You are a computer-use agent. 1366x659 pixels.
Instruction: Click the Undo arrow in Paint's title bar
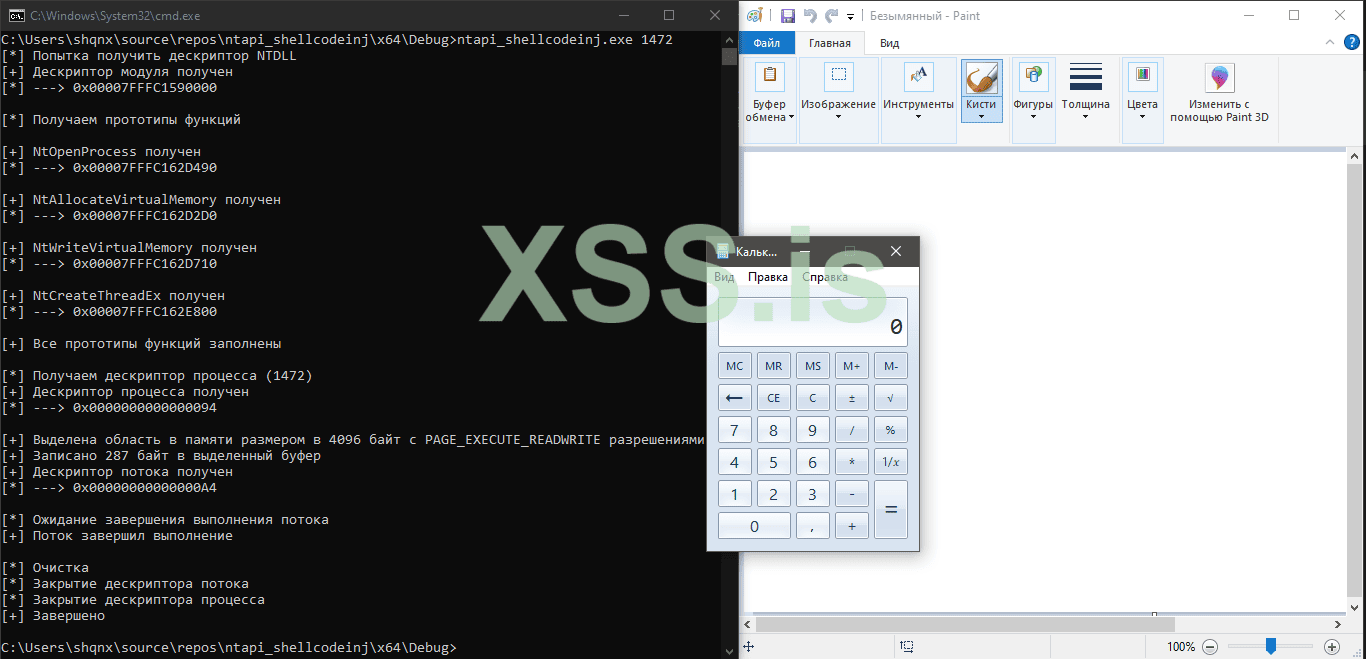pos(810,16)
